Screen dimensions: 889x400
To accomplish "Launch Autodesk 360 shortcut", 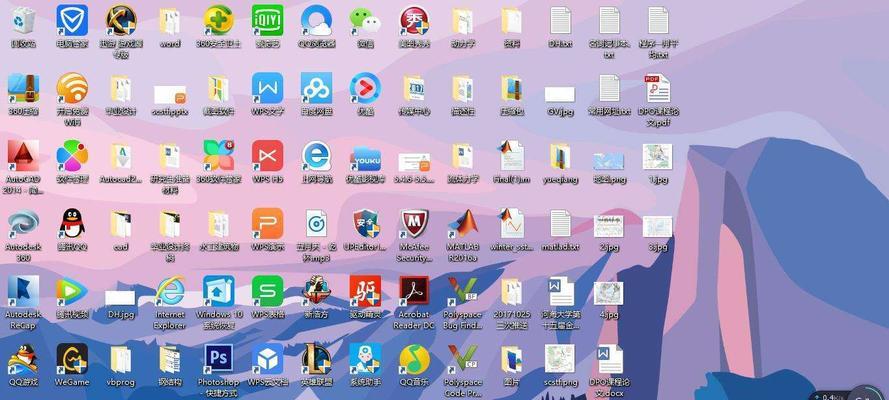I will [x=23, y=224].
